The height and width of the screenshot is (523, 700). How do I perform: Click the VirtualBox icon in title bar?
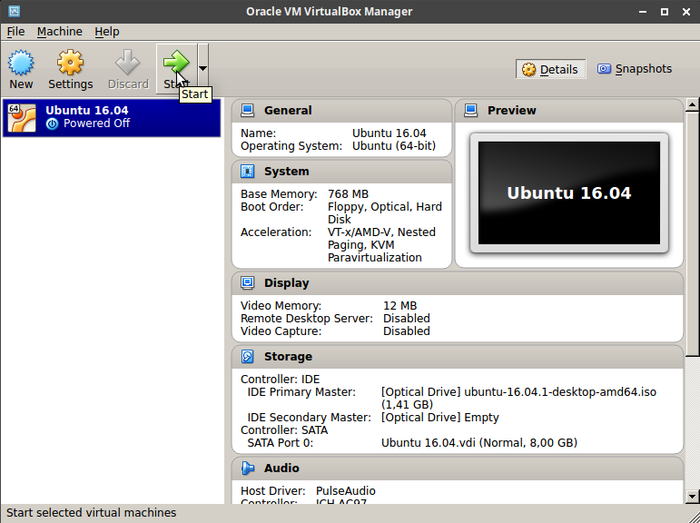click(14, 11)
